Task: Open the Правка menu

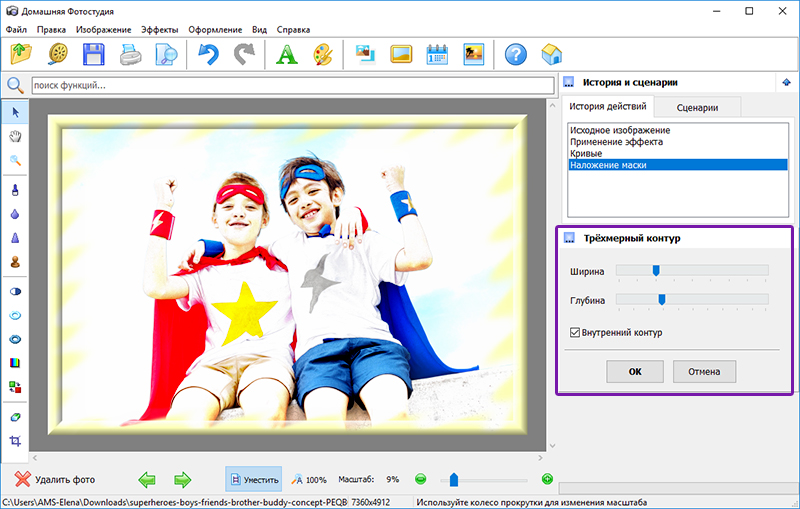Action: click(51, 30)
